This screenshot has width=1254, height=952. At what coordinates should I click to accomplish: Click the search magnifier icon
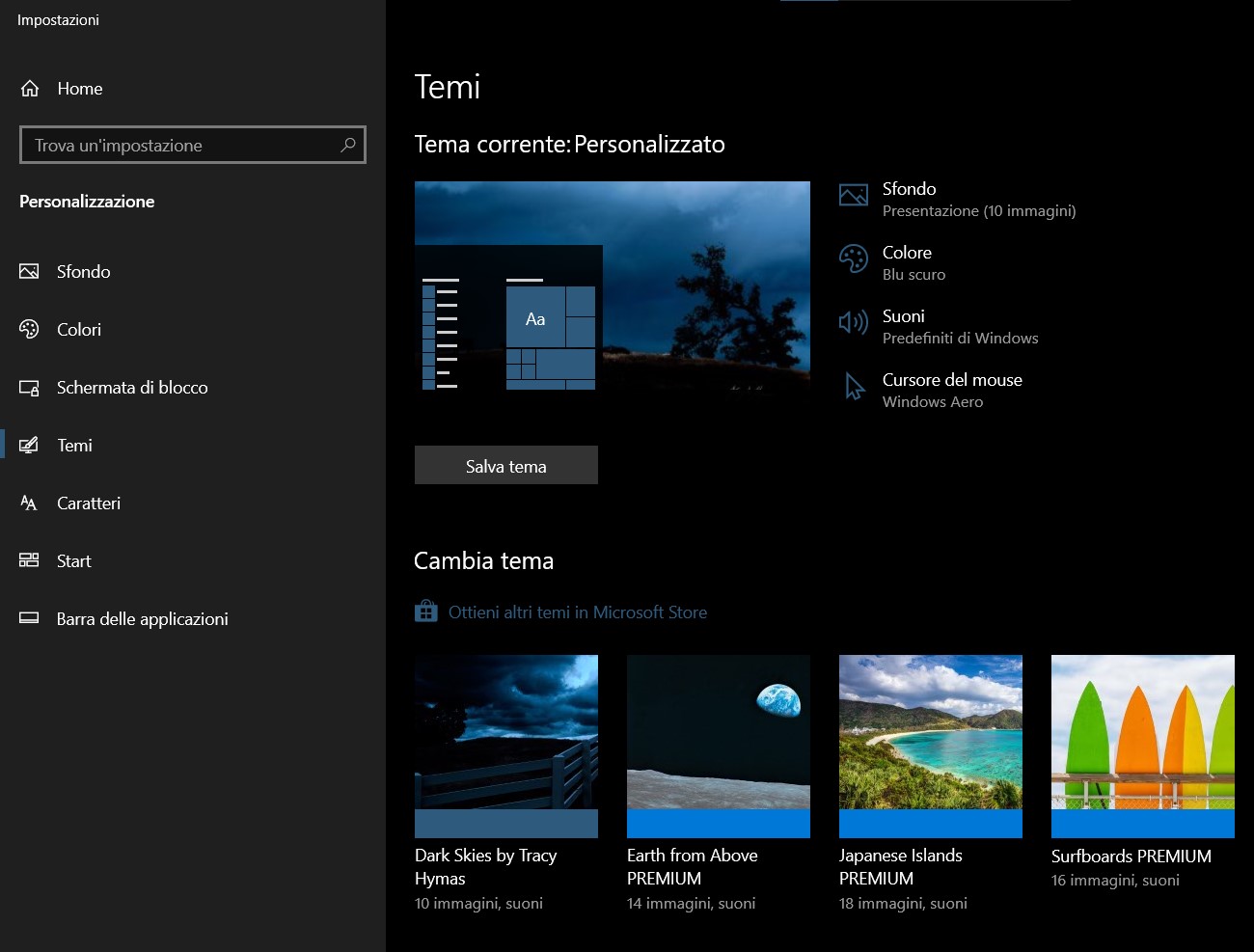[x=348, y=145]
